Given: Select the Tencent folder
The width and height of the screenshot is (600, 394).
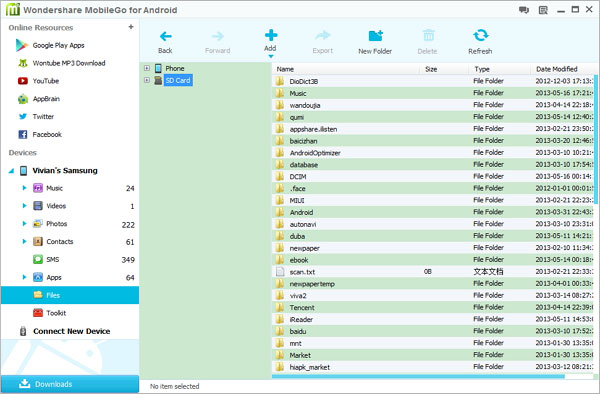Looking at the screenshot, I should 433,307.
